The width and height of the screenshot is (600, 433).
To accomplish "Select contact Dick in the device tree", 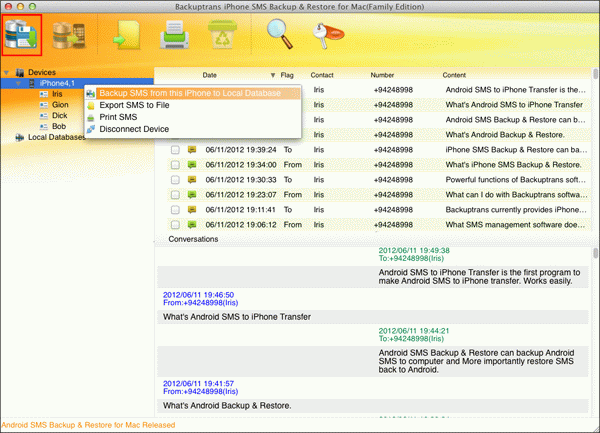I will click(60, 116).
